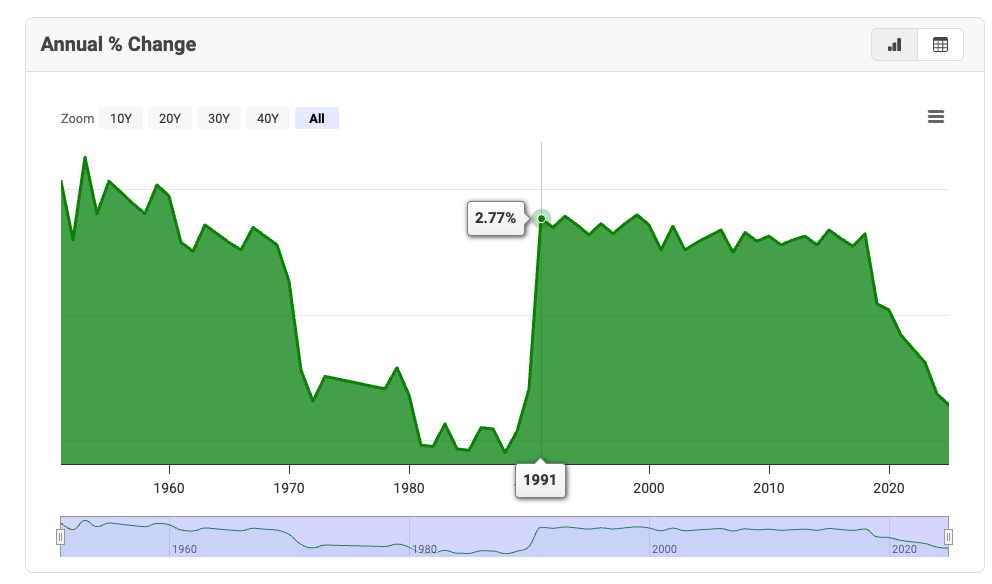Click the 1980 label in navigator
The image size is (992, 584).
click(x=424, y=549)
